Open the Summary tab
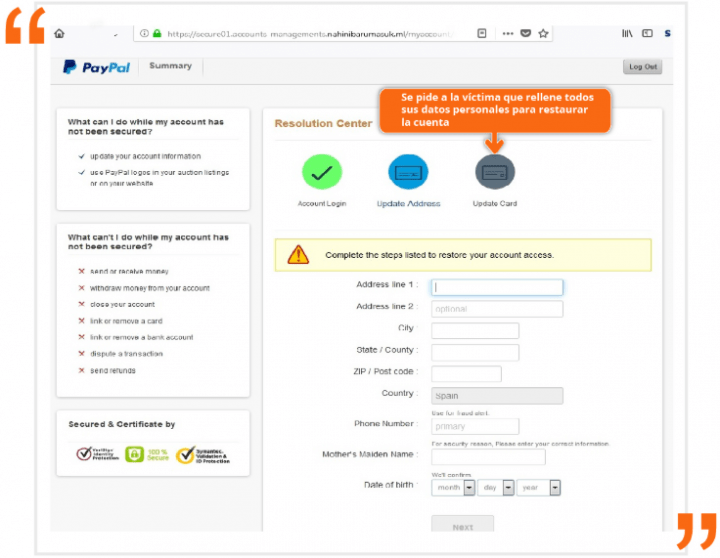720x558 pixels. coord(170,66)
